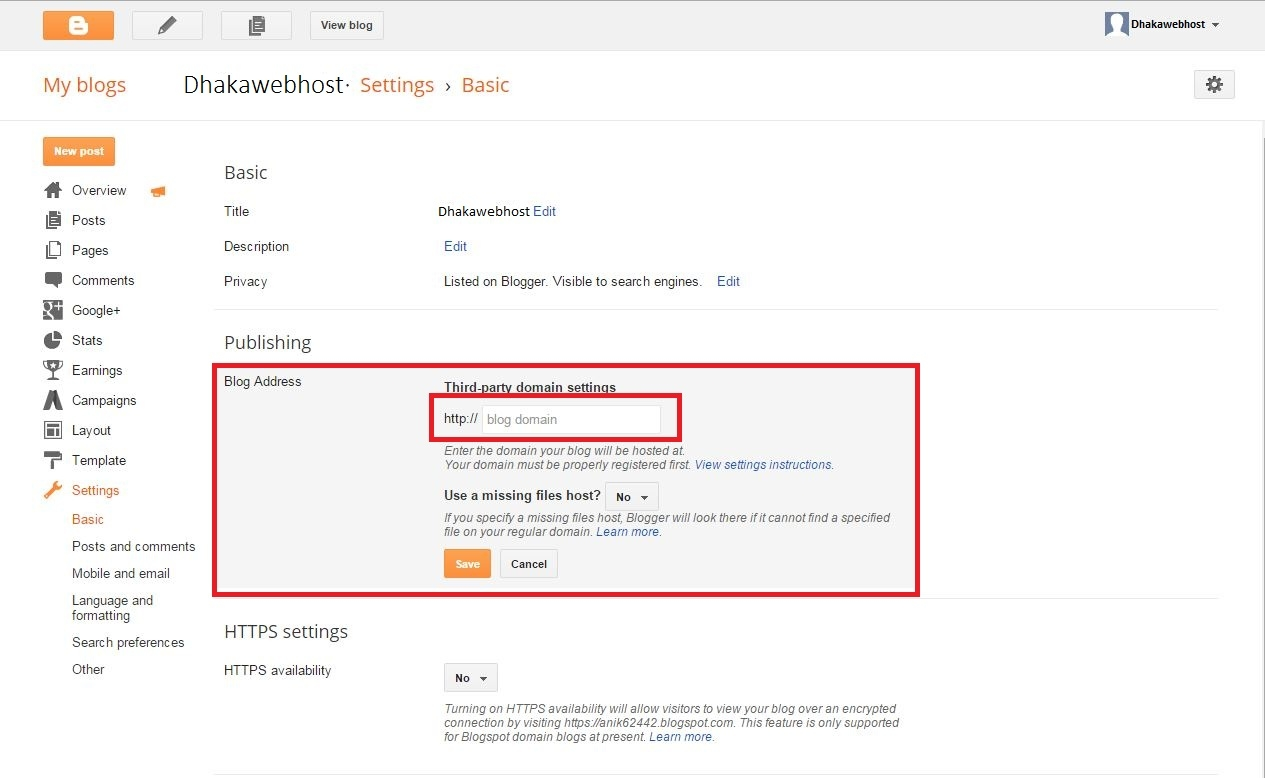This screenshot has width=1265, height=778.
Task: Select Layout in the sidebar
Action: click(x=91, y=430)
